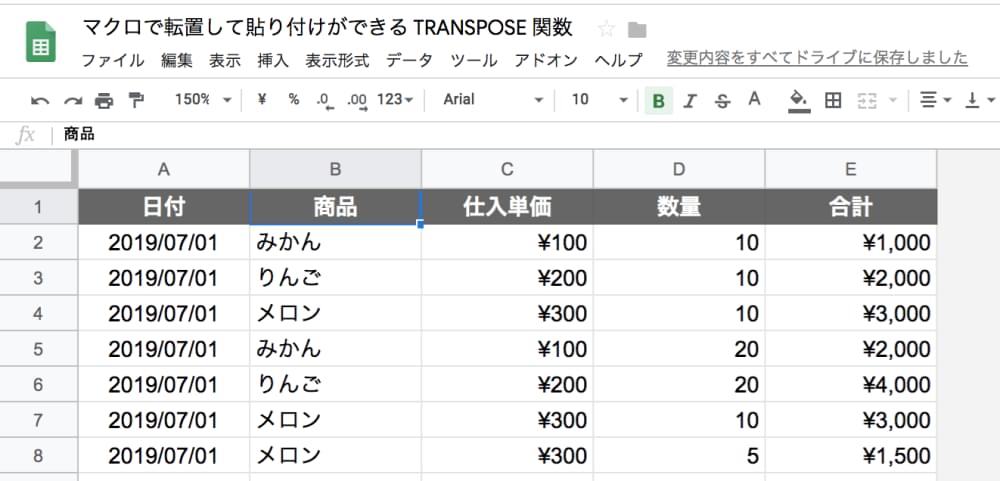The height and width of the screenshot is (481, 1000).
Task: Open the 表示形式 menu
Action: point(337,61)
